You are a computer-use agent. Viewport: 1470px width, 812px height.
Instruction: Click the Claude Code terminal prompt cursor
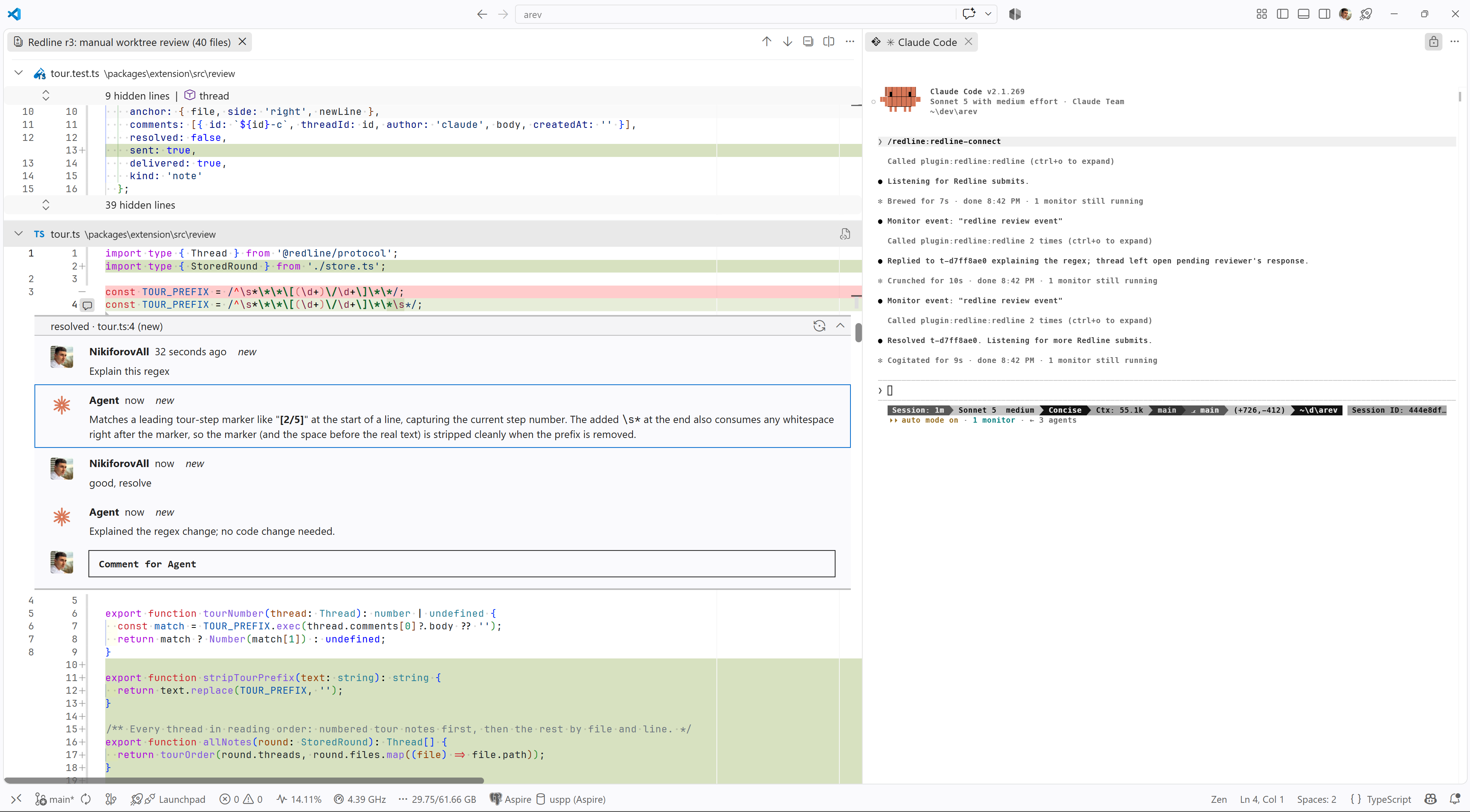pos(890,391)
